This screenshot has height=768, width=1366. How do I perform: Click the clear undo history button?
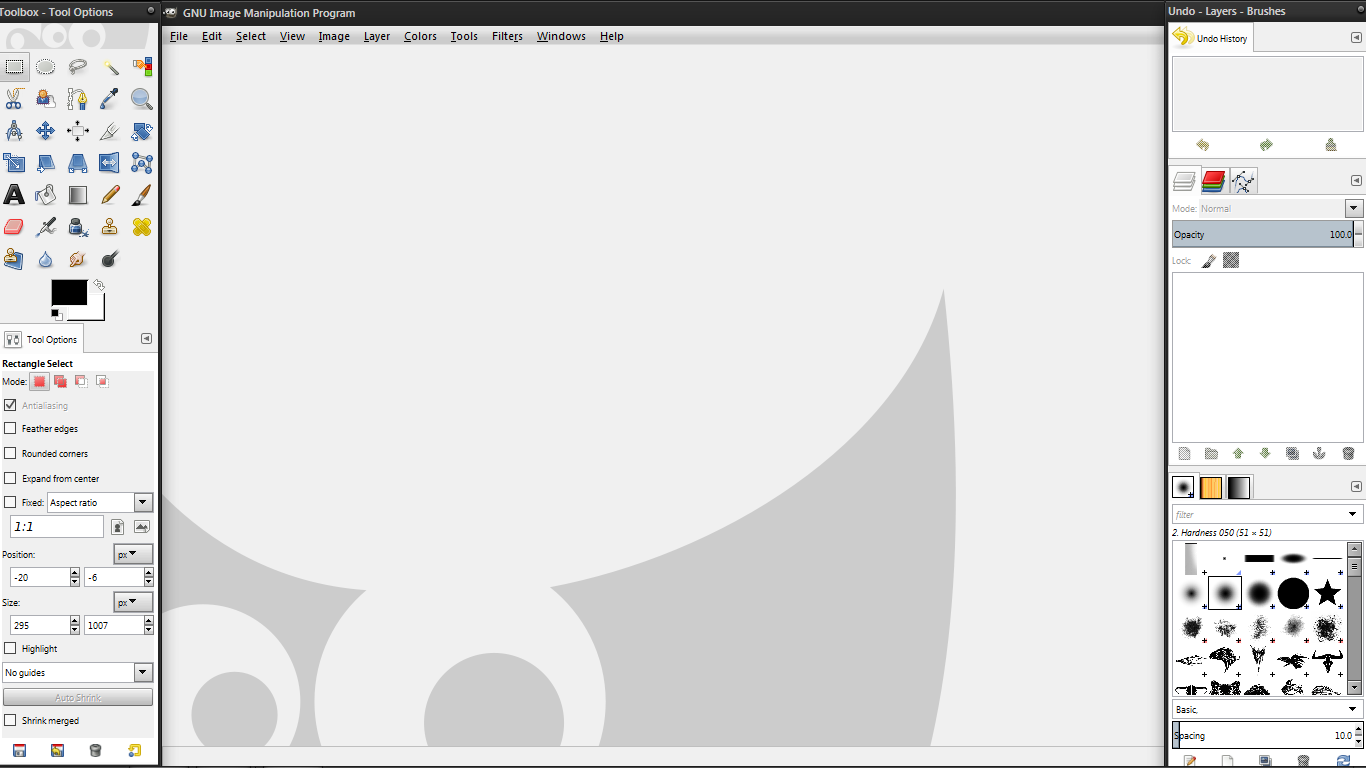[1331, 145]
